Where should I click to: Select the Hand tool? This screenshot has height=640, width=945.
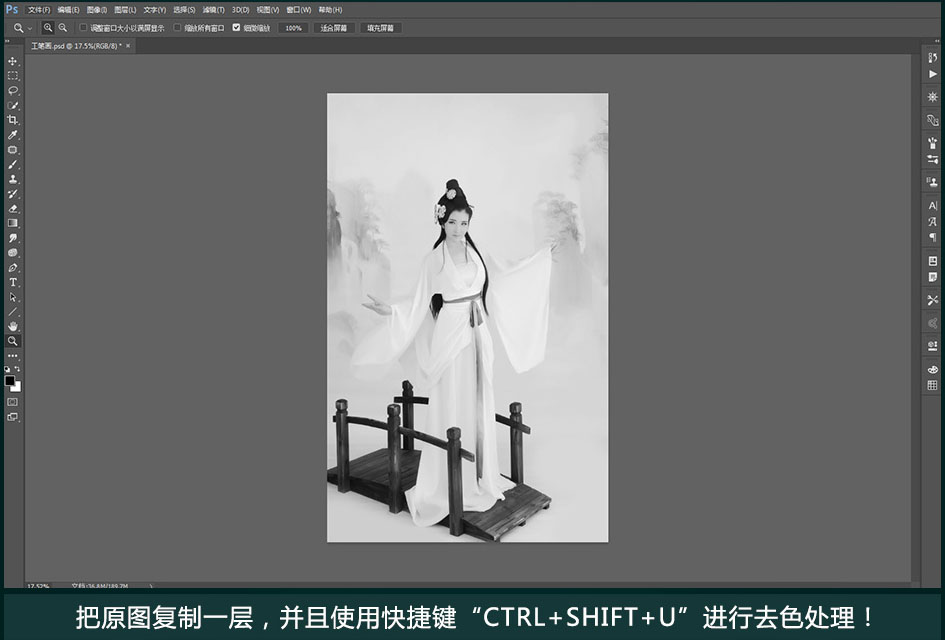pyautogui.click(x=13, y=326)
